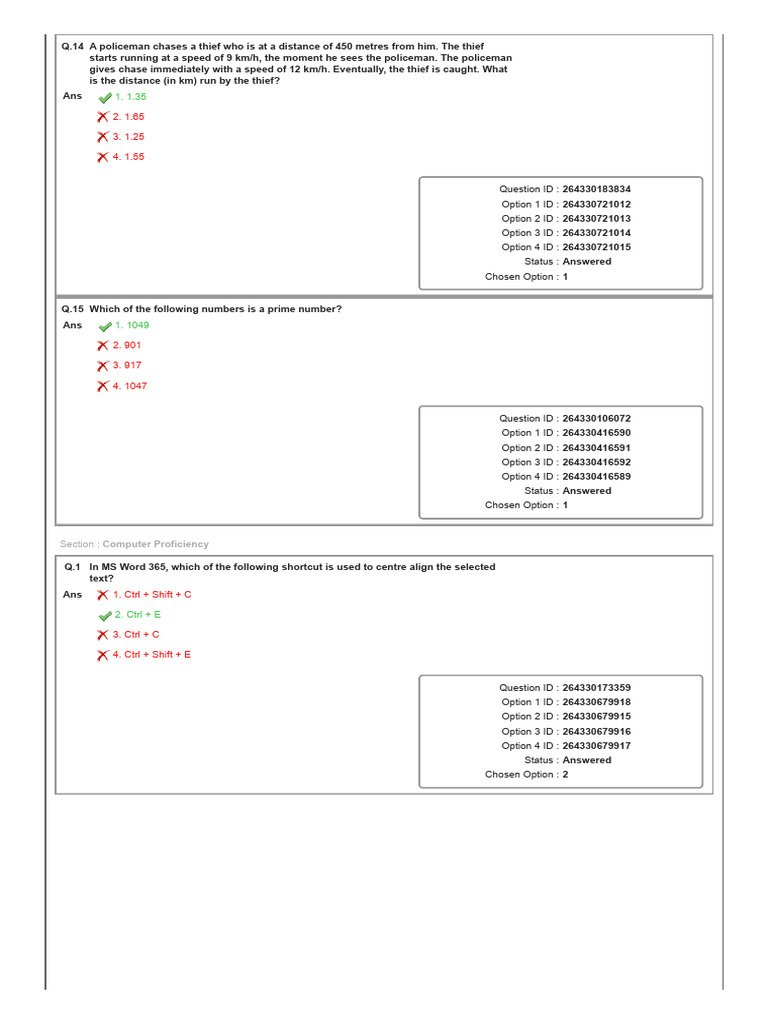Select answer text '1. Ctrl + Shift + C'
The width and height of the screenshot is (768, 1024).
point(152,594)
